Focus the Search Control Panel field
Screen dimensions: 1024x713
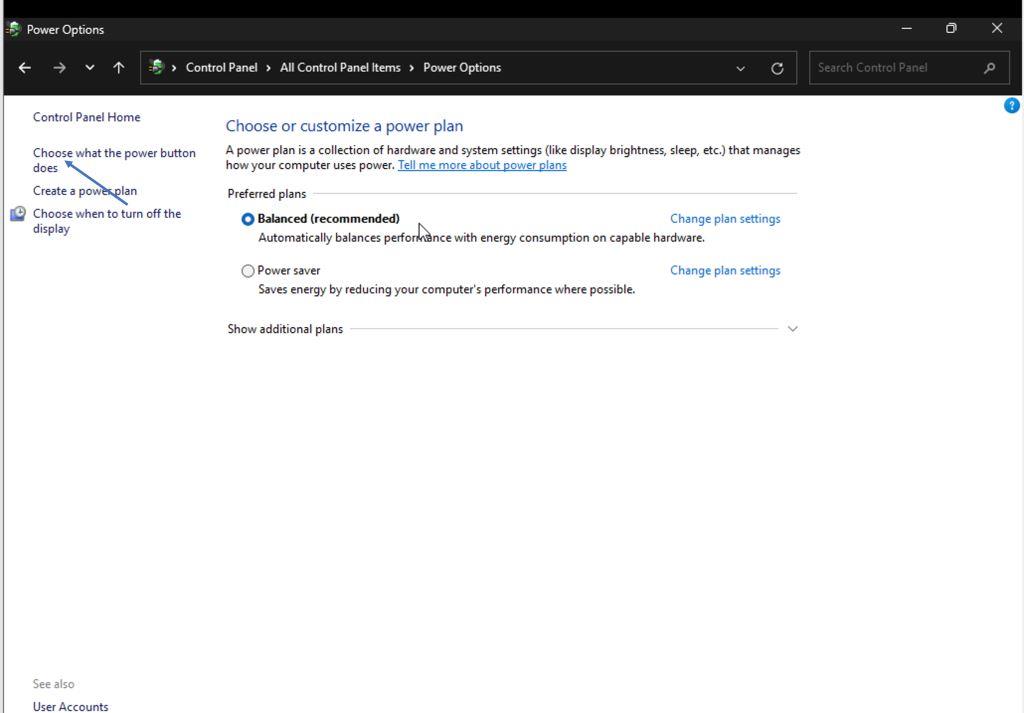pyautogui.click(x=909, y=67)
